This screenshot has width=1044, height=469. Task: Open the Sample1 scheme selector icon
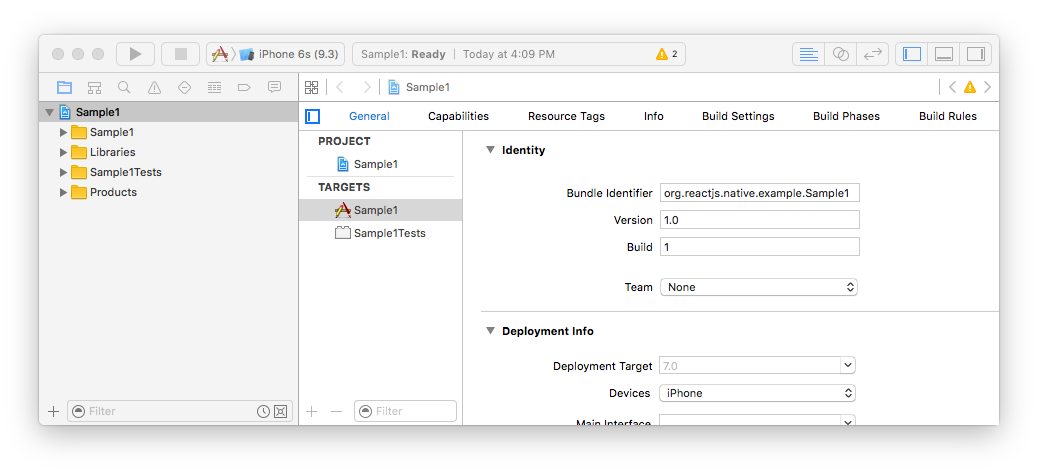pos(220,54)
